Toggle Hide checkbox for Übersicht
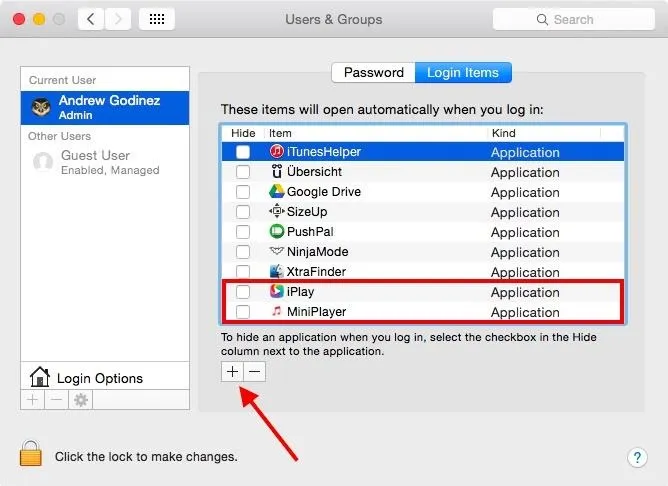 (243, 172)
